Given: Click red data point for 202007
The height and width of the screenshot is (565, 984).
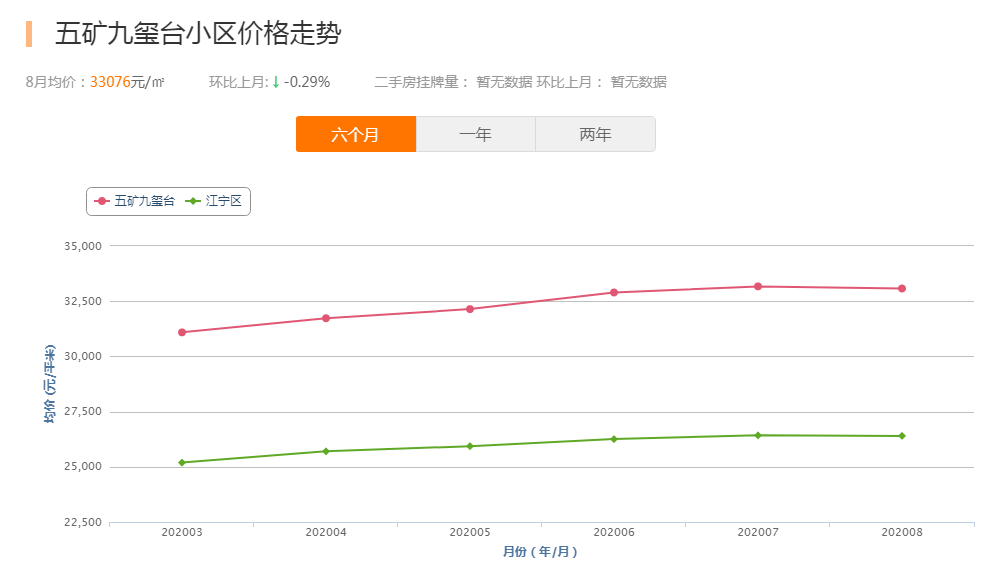Looking at the screenshot, I should pos(758,286).
